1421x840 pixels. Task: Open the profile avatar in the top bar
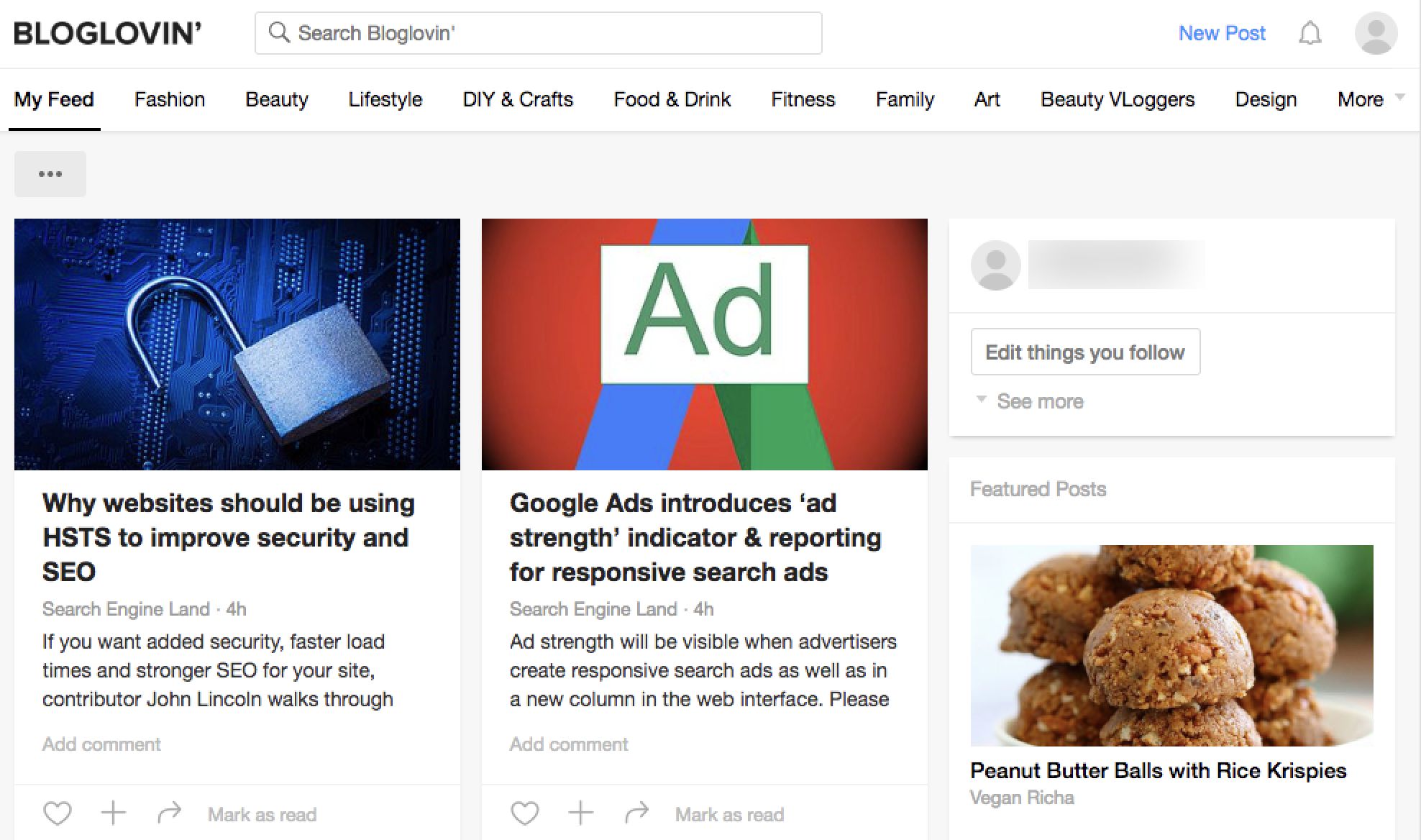pos(1376,33)
